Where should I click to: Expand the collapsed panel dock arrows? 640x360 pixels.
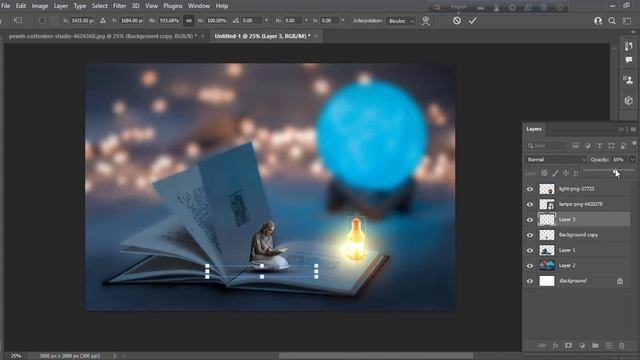(x=633, y=32)
